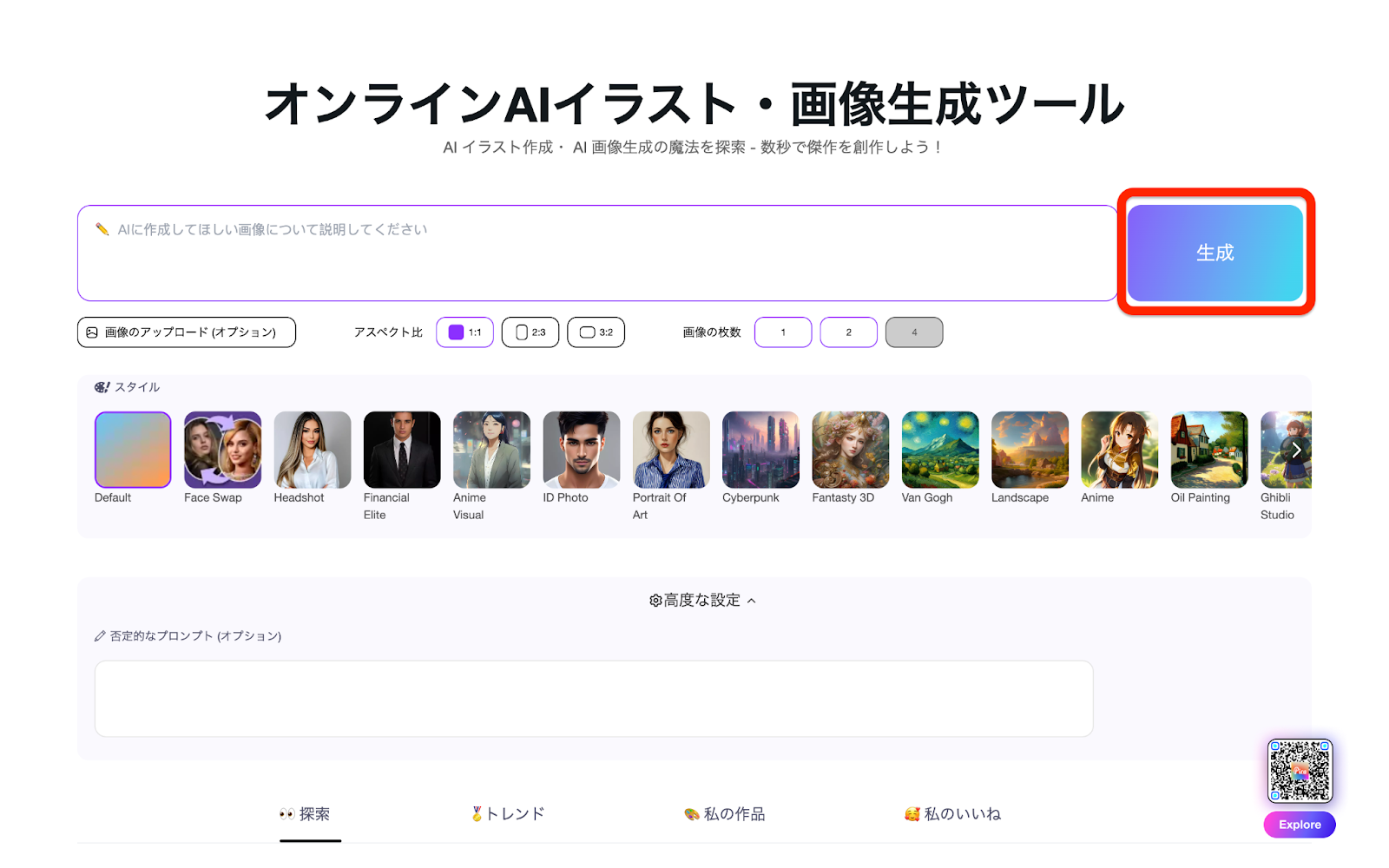The width and height of the screenshot is (1389, 868).
Task: Pick the Anime style with brown-haired girl
Action: tap(1120, 450)
